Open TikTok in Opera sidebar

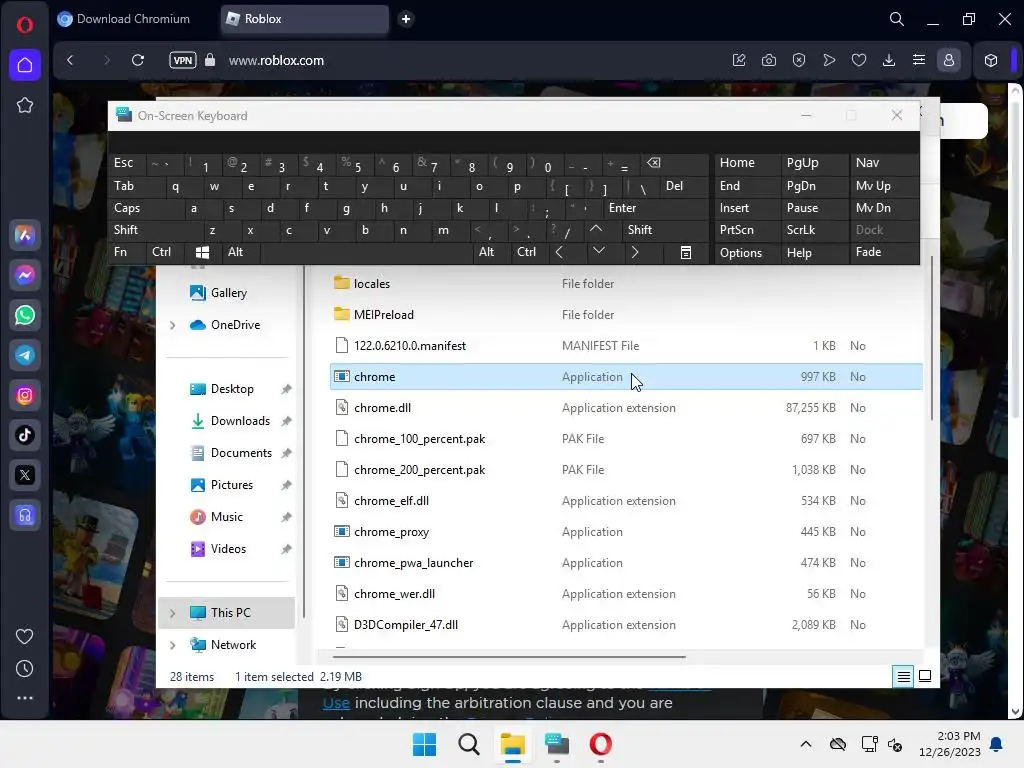25,435
